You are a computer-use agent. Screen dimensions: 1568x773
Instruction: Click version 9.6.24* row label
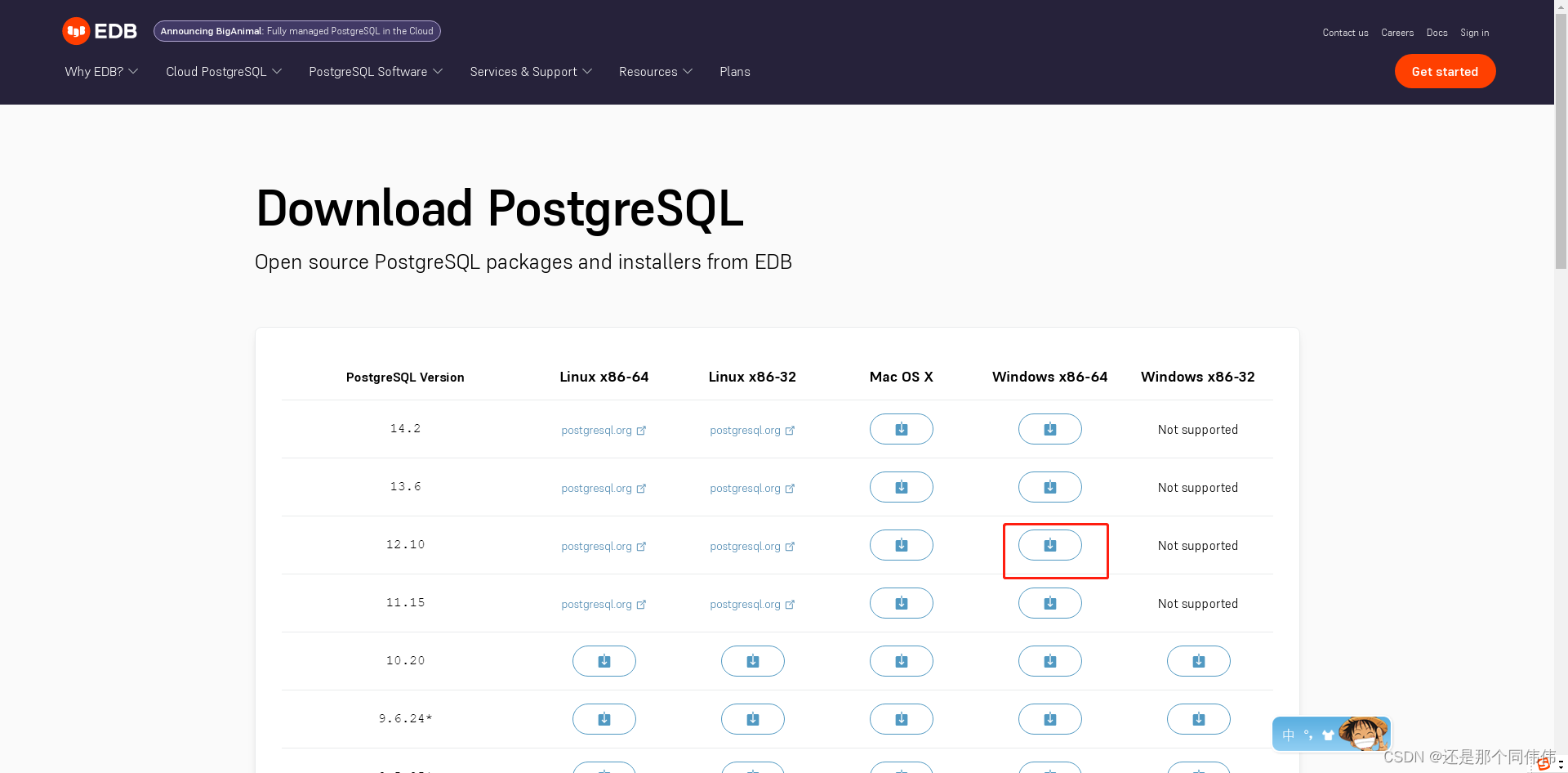(405, 718)
